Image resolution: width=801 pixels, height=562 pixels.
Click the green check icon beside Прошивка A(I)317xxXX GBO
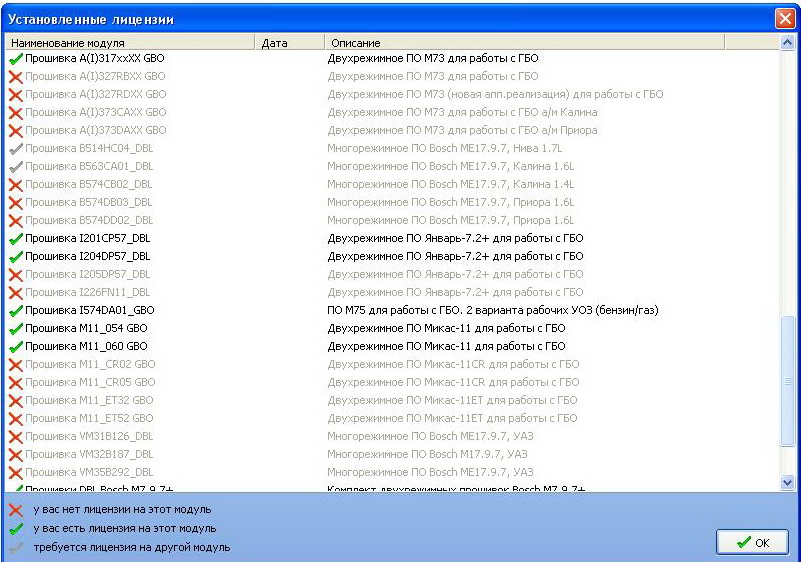(16, 59)
